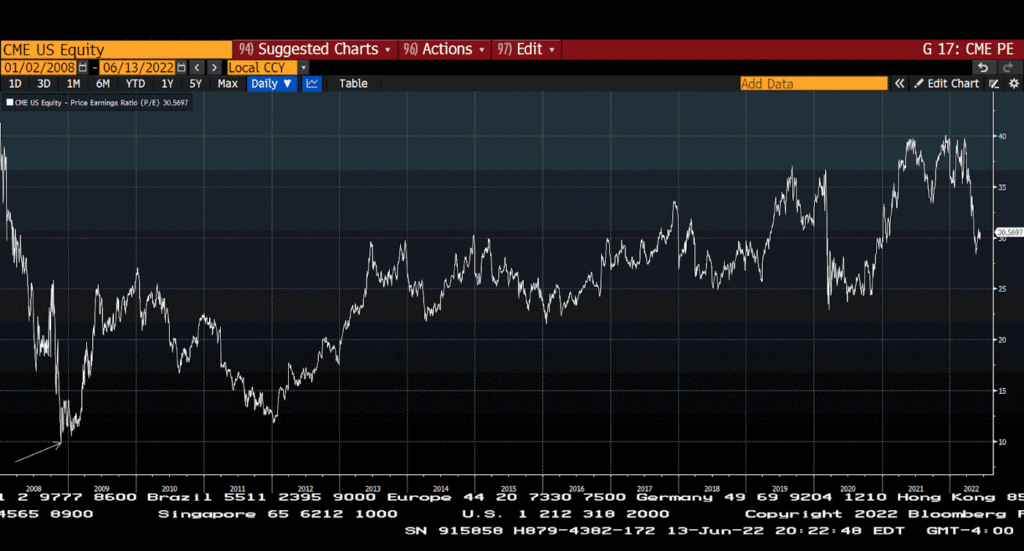
Task: Select the line chart type icon
Action: point(312,84)
